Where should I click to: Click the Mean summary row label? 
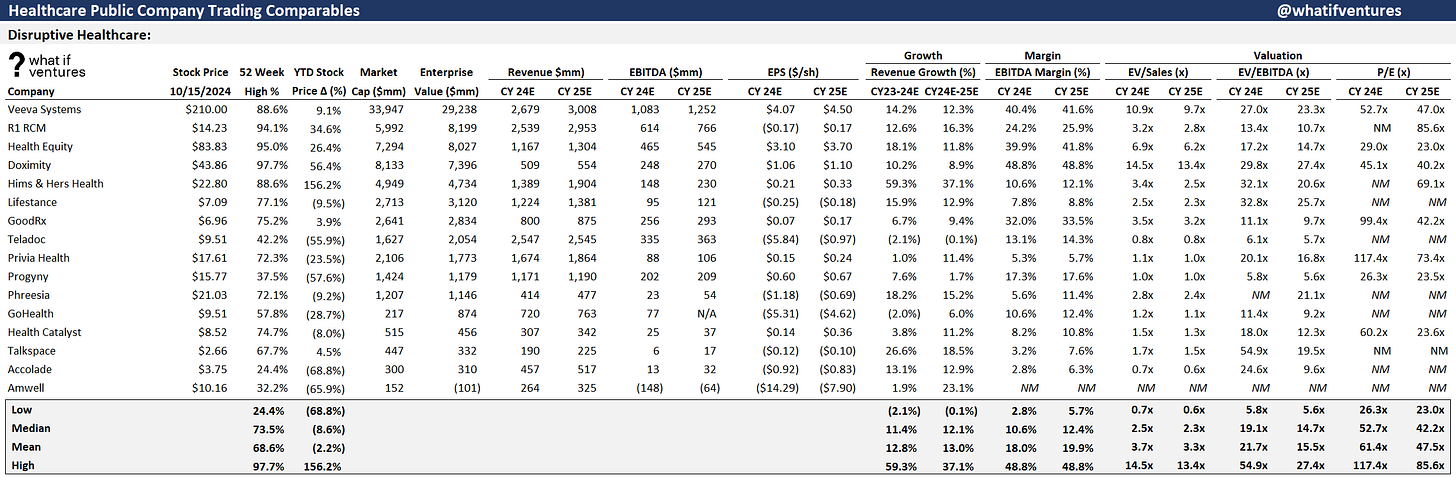pyautogui.click(x=27, y=447)
